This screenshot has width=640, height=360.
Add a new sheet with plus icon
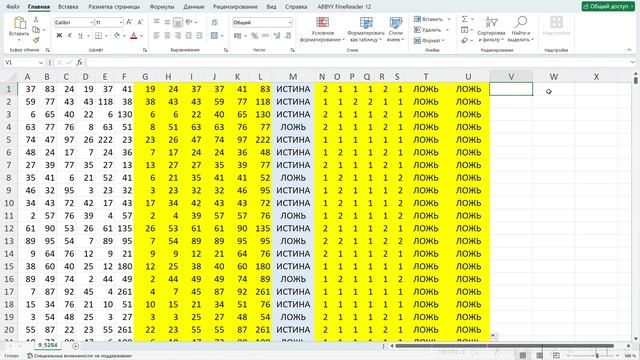pos(76,346)
